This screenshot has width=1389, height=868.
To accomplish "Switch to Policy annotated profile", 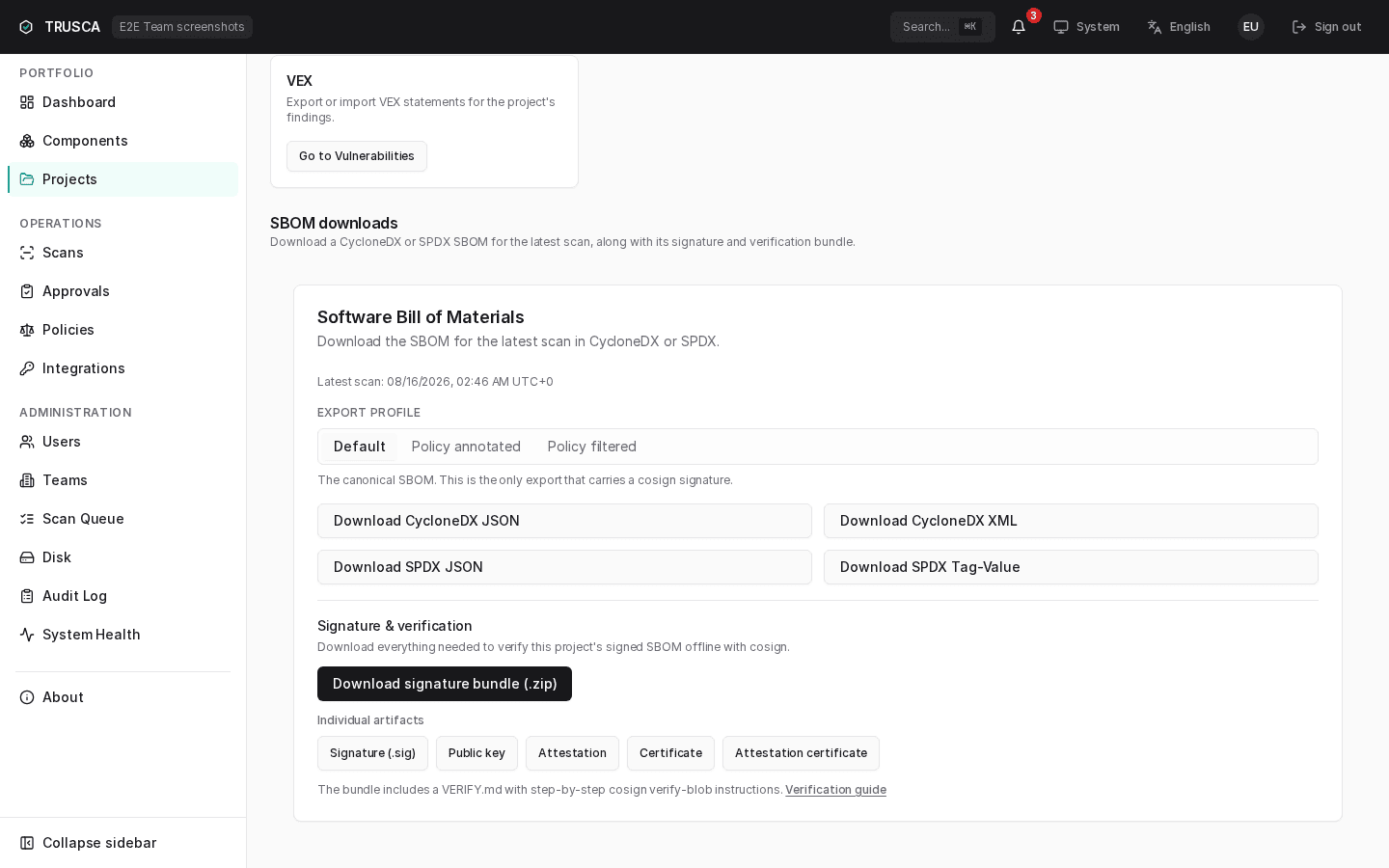I will point(466,447).
